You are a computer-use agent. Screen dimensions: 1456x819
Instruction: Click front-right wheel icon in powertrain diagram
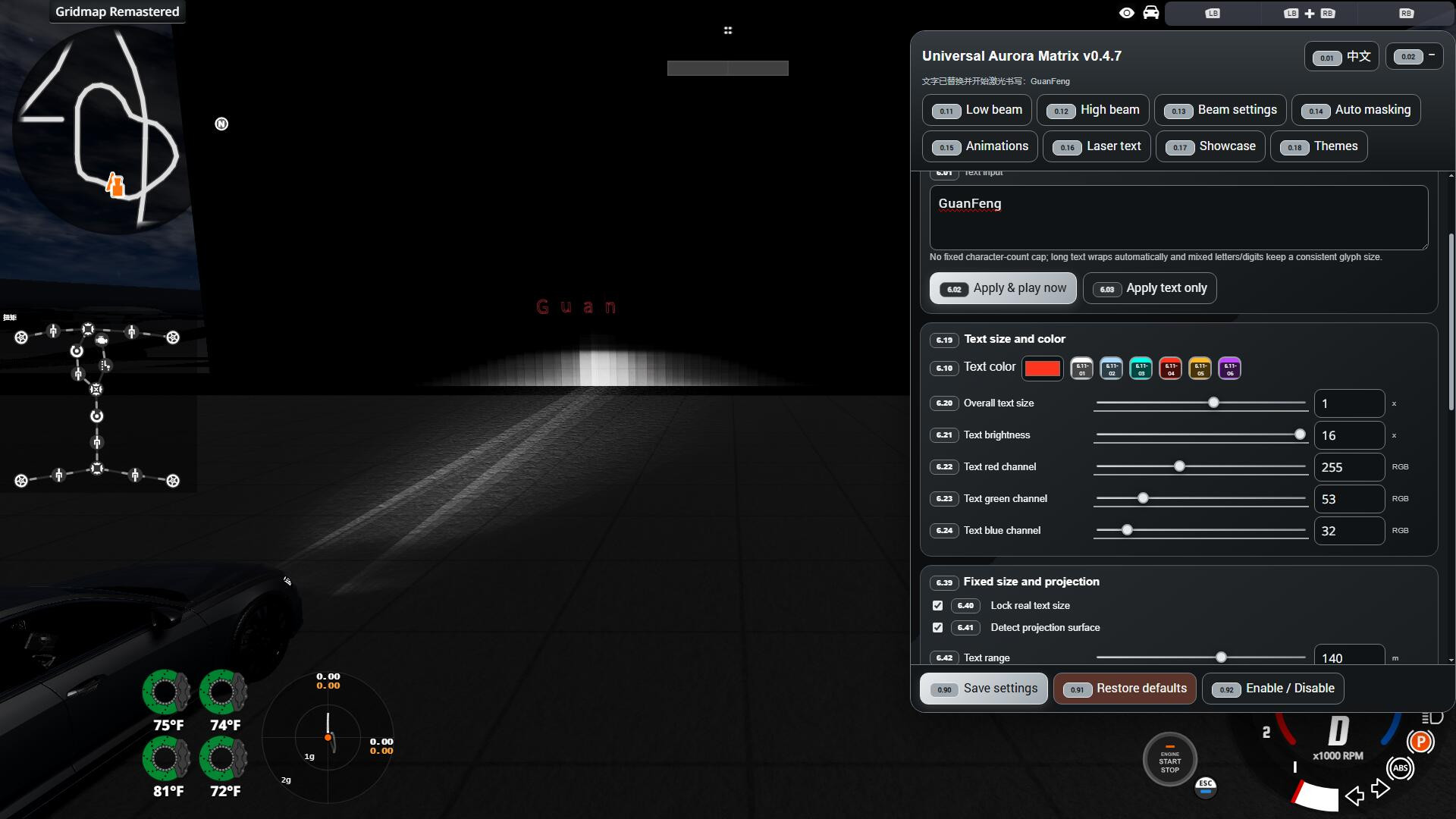(x=173, y=337)
